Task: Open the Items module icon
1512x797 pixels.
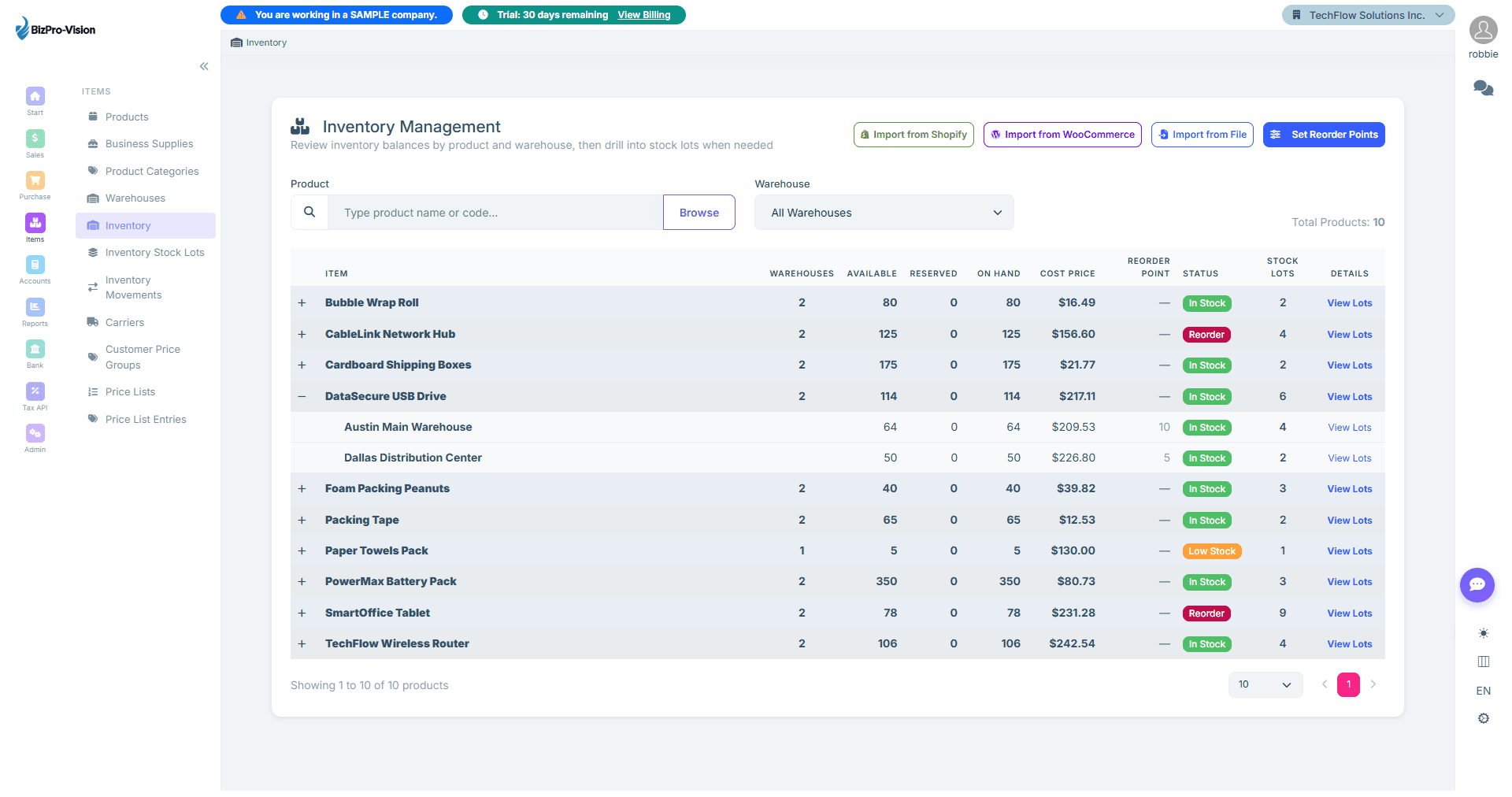Action: [x=35, y=223]
